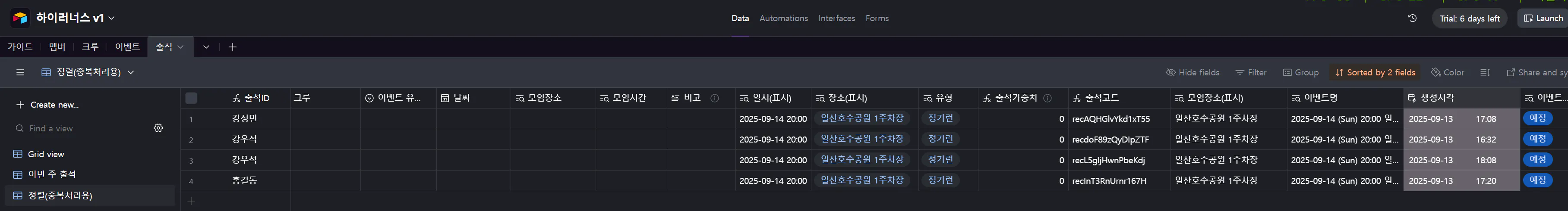Open view list settings gear icon
1568x211 pixels.
click(158, 128)
